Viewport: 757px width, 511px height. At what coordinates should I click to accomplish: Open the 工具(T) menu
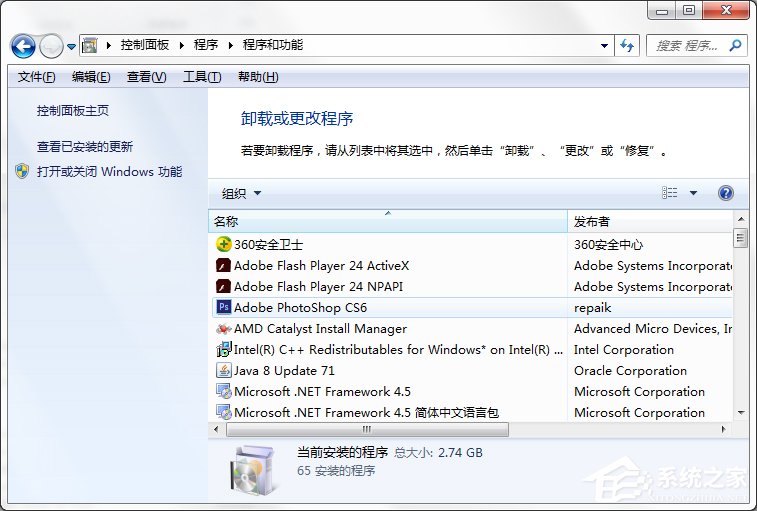point(202,77)
